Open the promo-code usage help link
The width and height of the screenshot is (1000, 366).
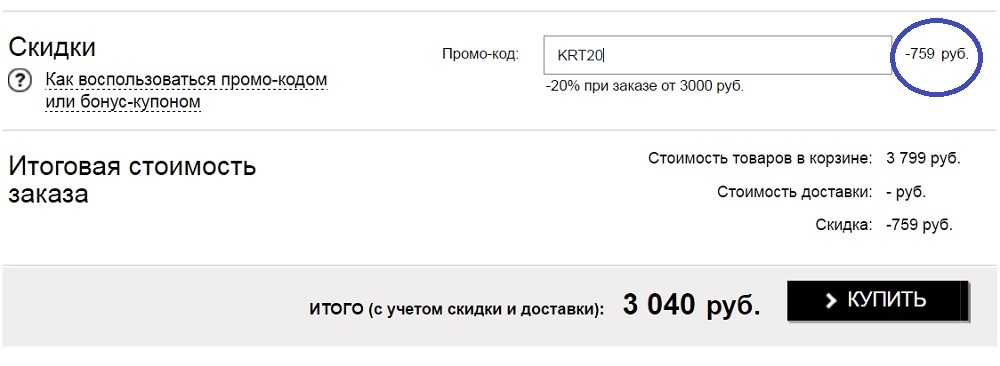pyautogui.click(x=186, y=91)
